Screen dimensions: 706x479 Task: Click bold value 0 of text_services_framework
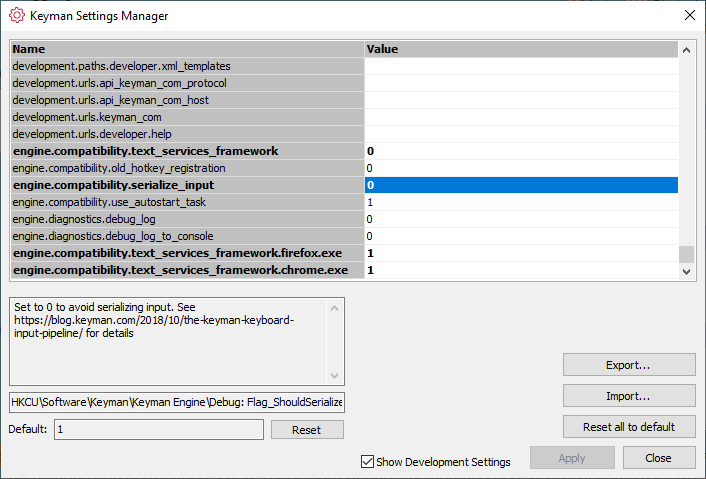pos(521,151)
